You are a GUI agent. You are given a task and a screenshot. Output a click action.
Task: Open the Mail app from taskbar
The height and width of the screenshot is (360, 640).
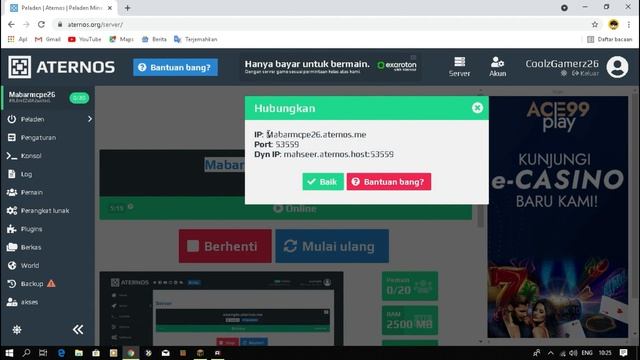[165, 353]
